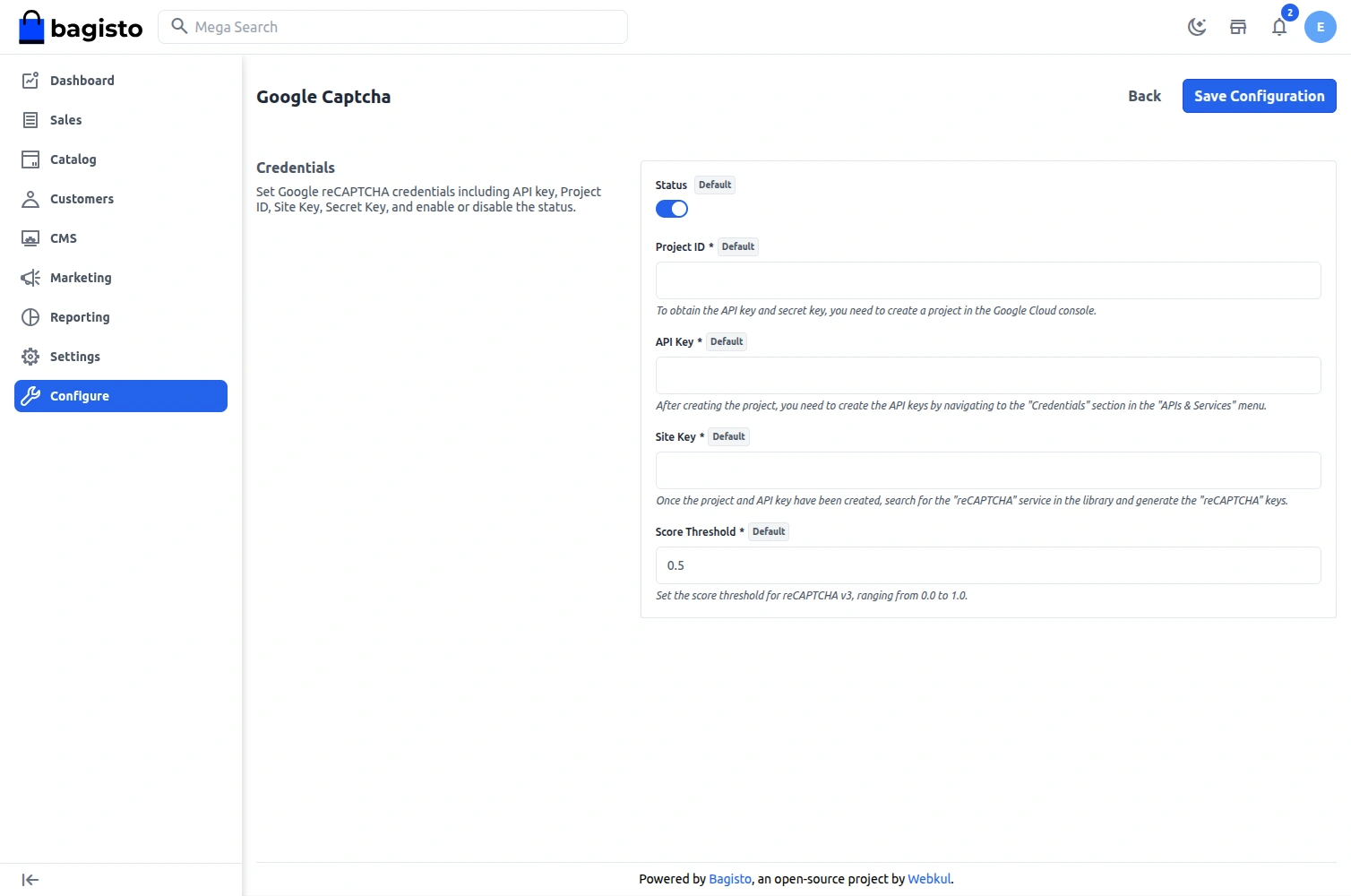Collapse the sidebar menu
The width and height of the screenshot is (1351, 896).
[30, 880]
